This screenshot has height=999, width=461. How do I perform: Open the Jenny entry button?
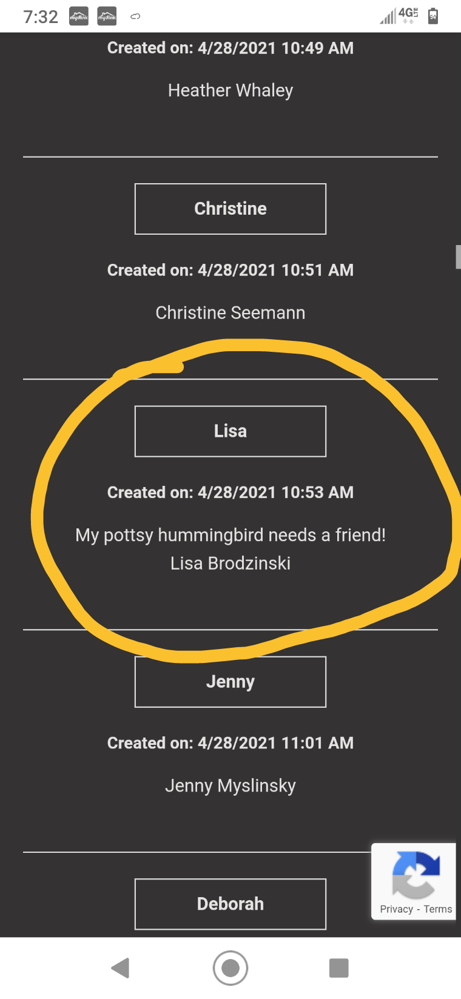coord(230,682)
